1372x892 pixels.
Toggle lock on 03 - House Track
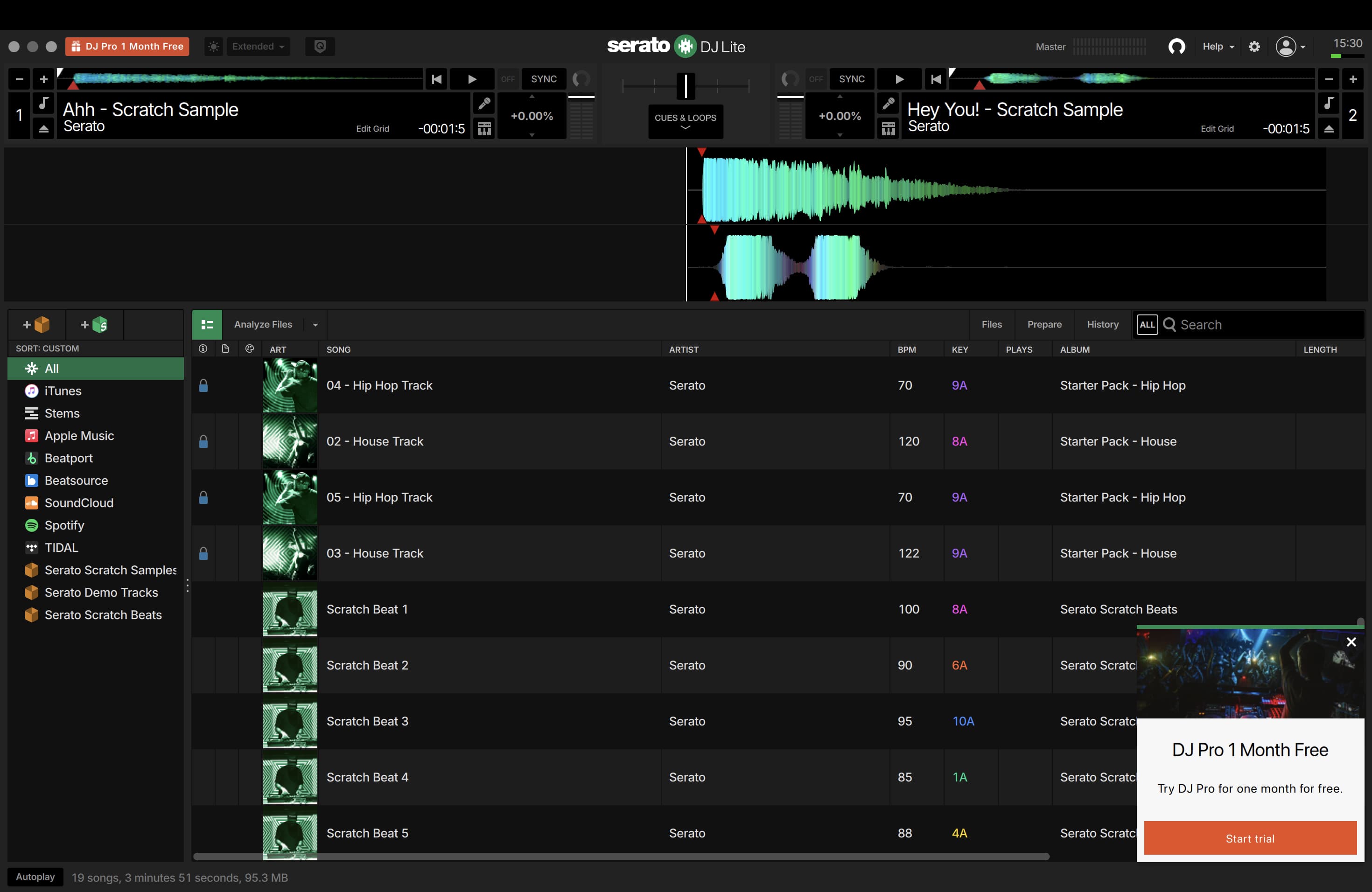point(203,553)
